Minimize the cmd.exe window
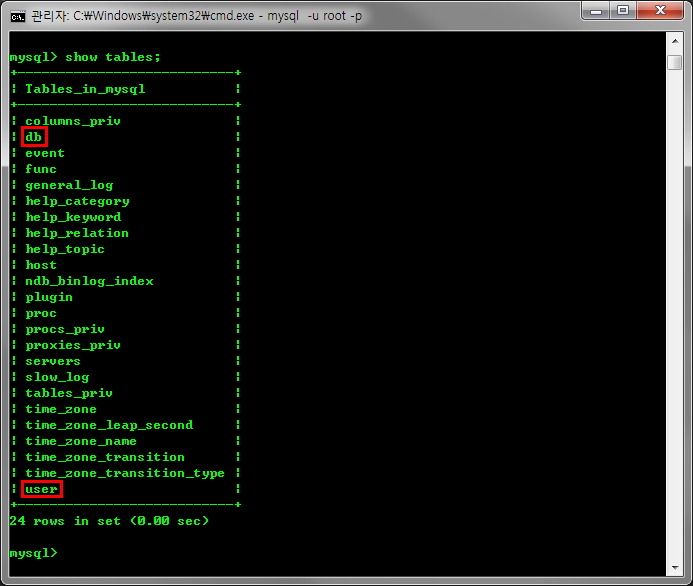This screenshot has width=693, height=586. 595,11
